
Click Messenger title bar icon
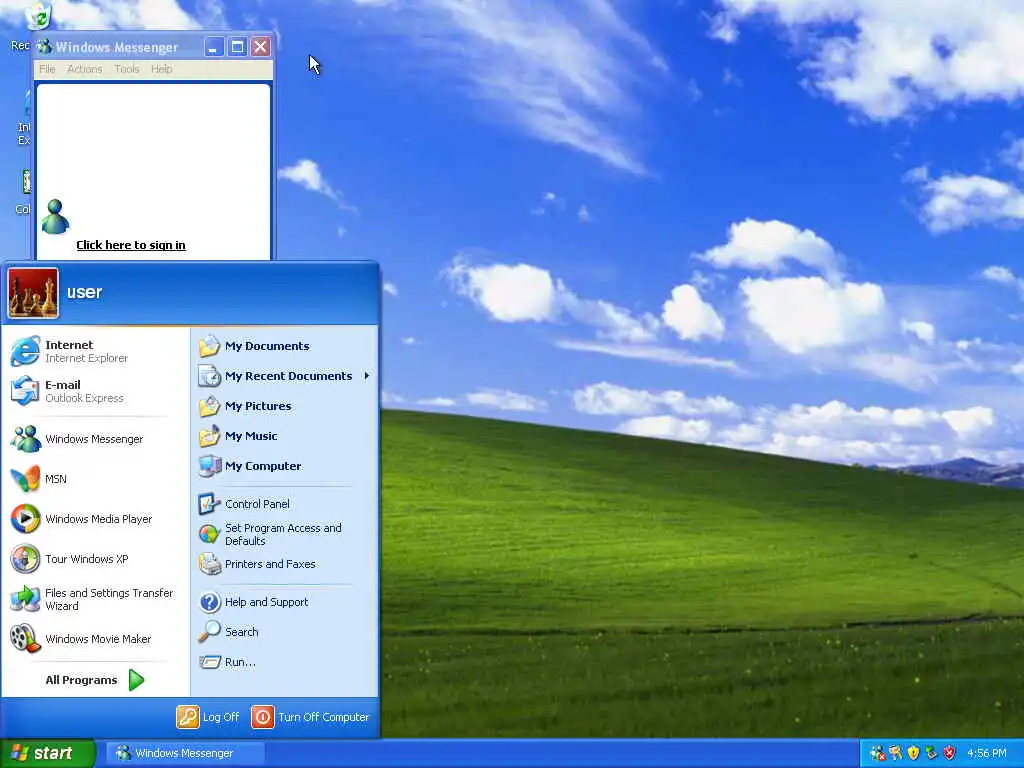pyautogui.click(x=44, y=46)
